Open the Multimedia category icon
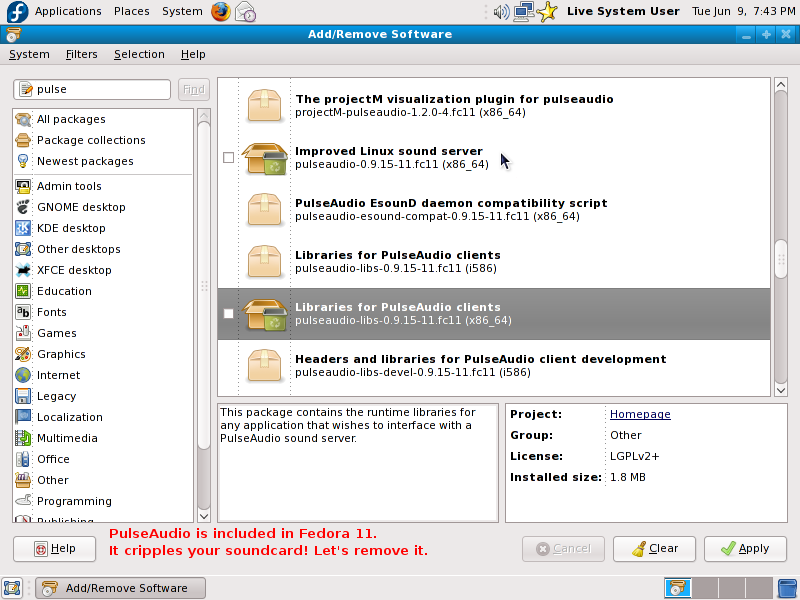Screen dimensions: 800x600 (x=23, y=438)
